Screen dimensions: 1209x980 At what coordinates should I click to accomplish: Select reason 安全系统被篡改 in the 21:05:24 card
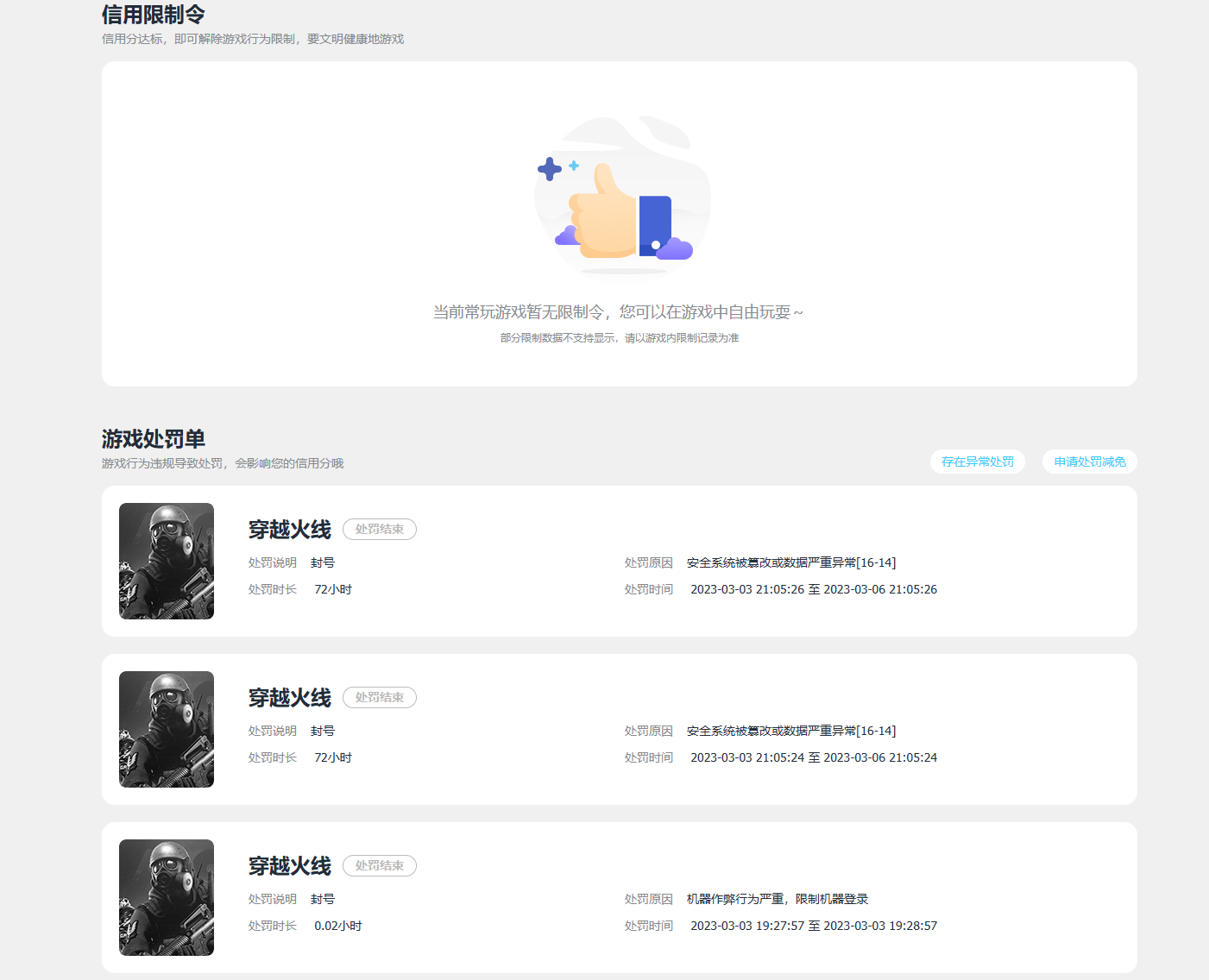791,731
